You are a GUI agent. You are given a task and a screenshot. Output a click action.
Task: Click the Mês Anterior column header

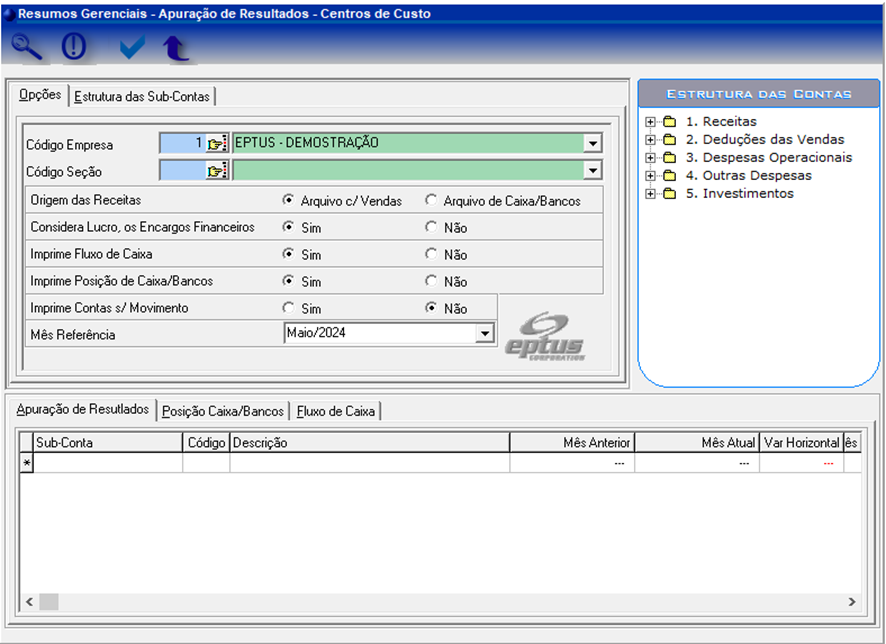[x=571, y=442]
